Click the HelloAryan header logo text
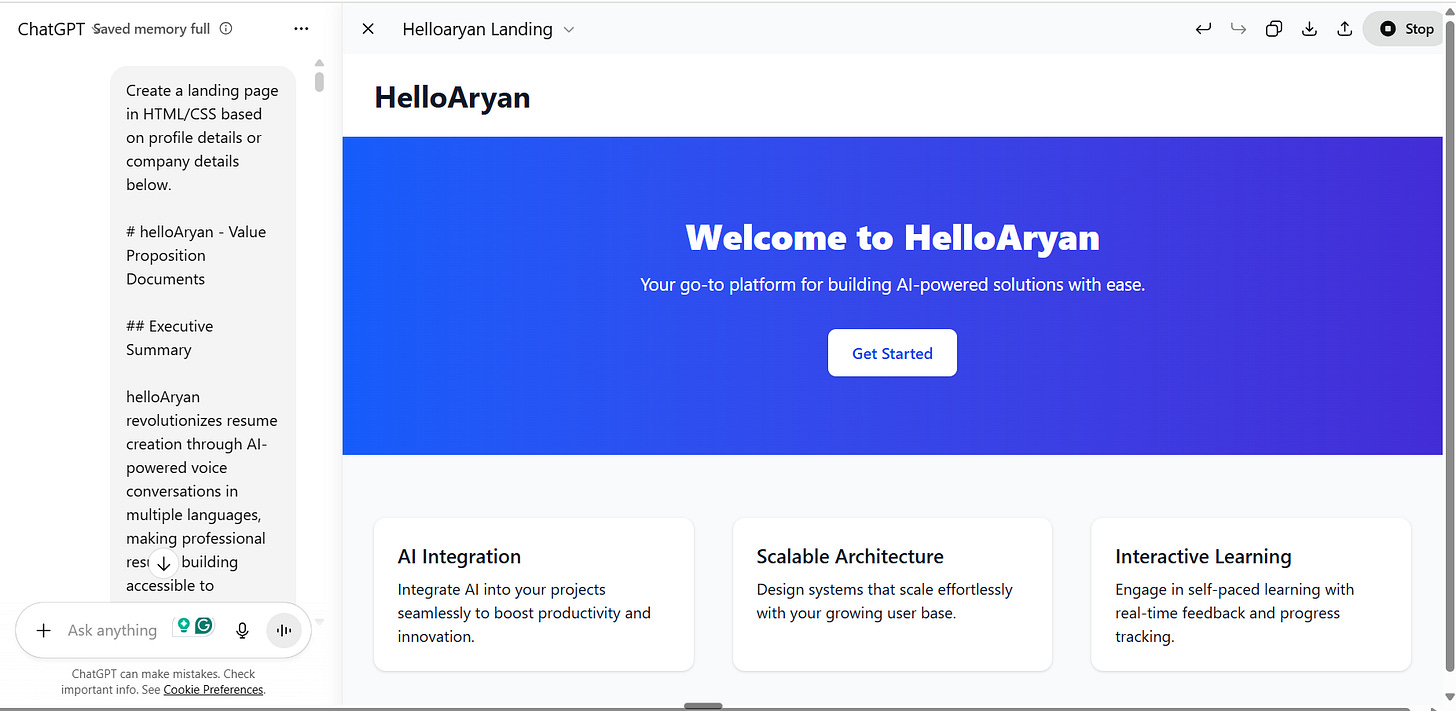The width and height of the screenshot is (1456, 711). [452, 97]
